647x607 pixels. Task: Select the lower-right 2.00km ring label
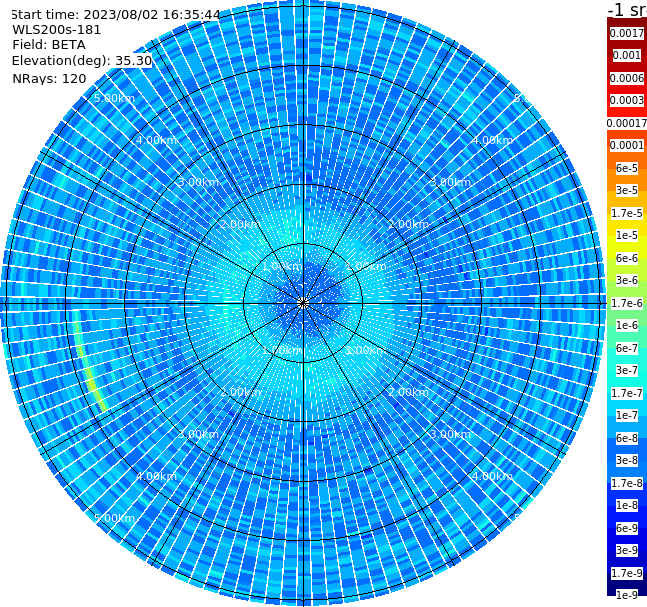(408, 392)
